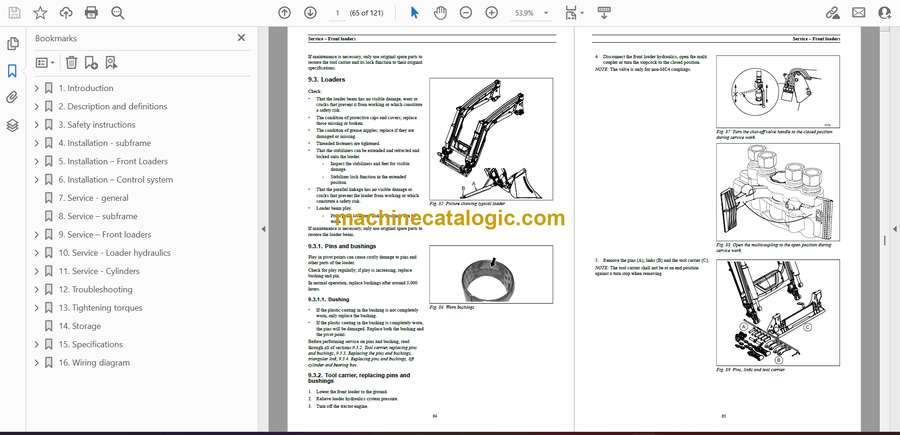Close the Bookmarks pane

click(241, 37)
